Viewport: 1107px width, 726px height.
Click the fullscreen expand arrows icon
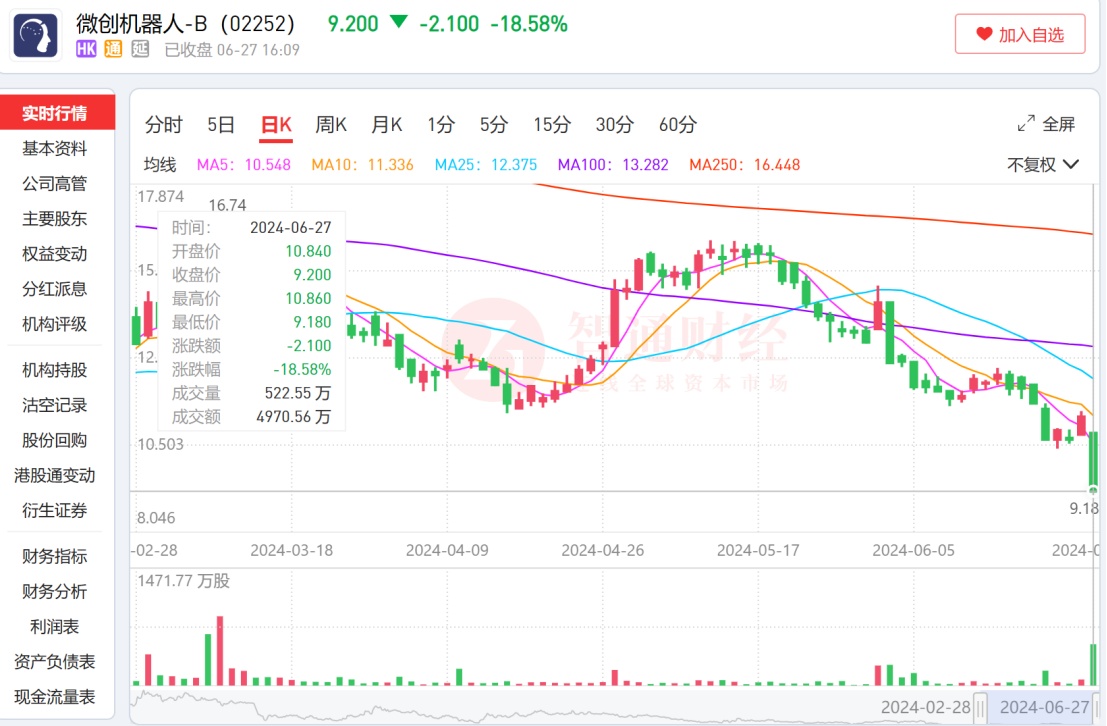pos(1026,124)
